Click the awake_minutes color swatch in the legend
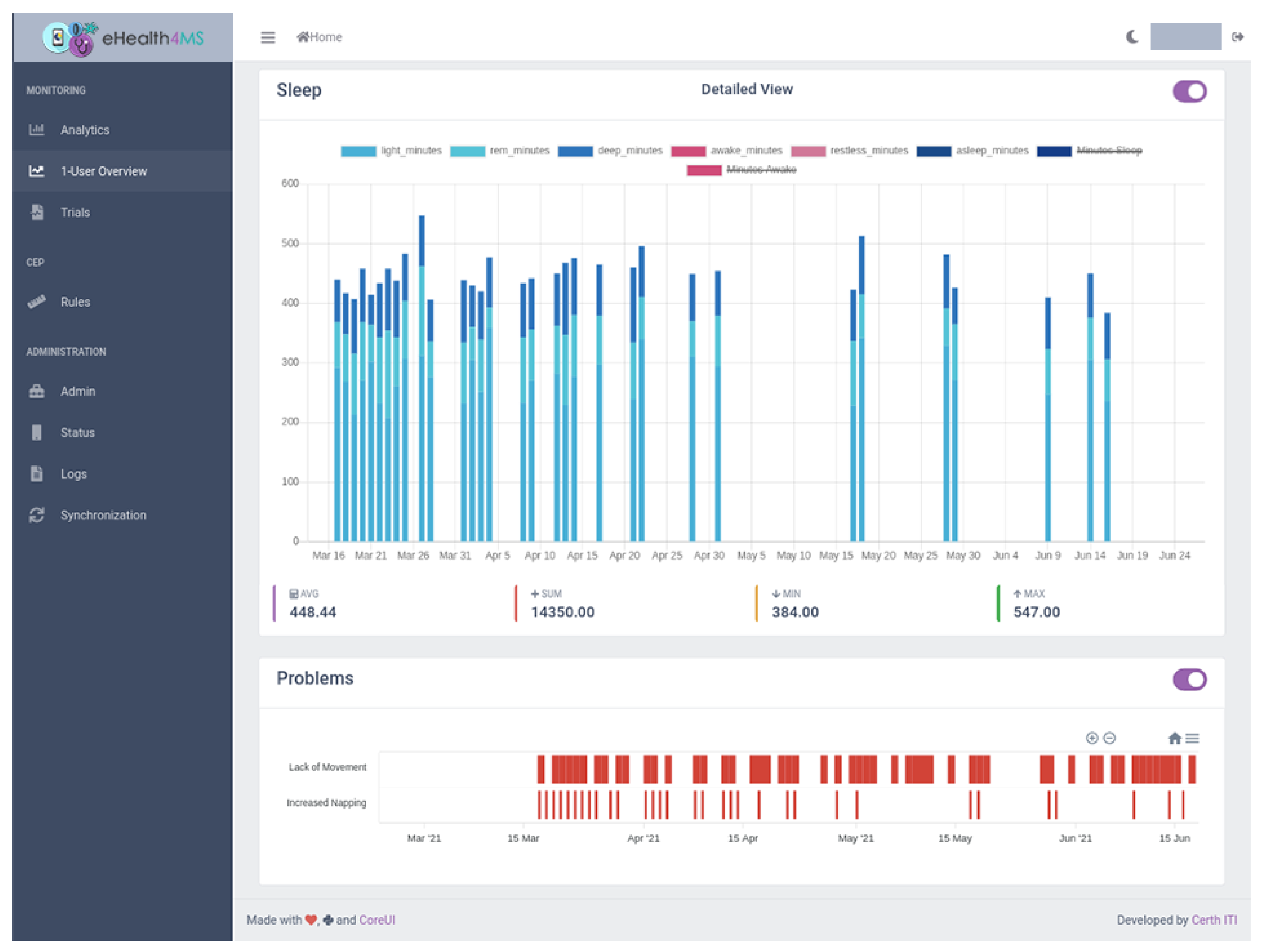 688,151
